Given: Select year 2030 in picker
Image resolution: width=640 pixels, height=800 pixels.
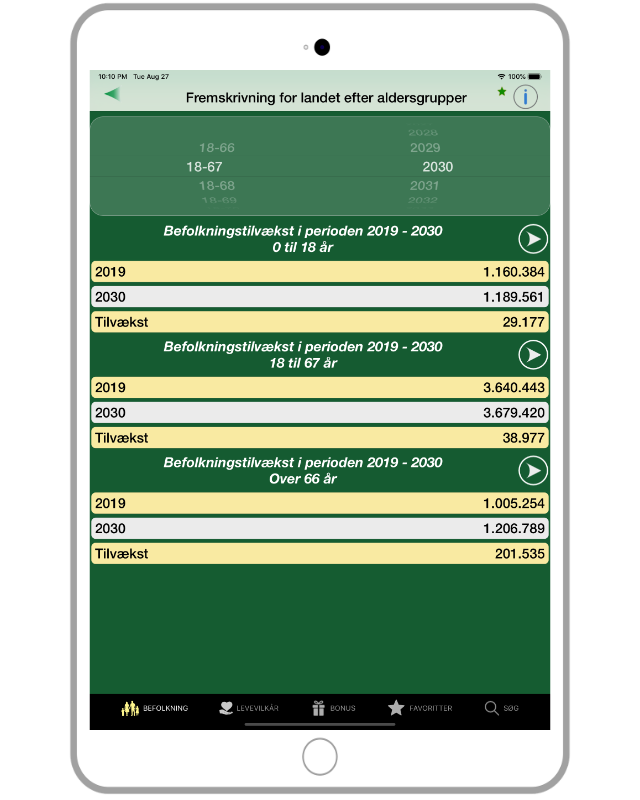Looking at the screenshot, I should tap(437, 167).
